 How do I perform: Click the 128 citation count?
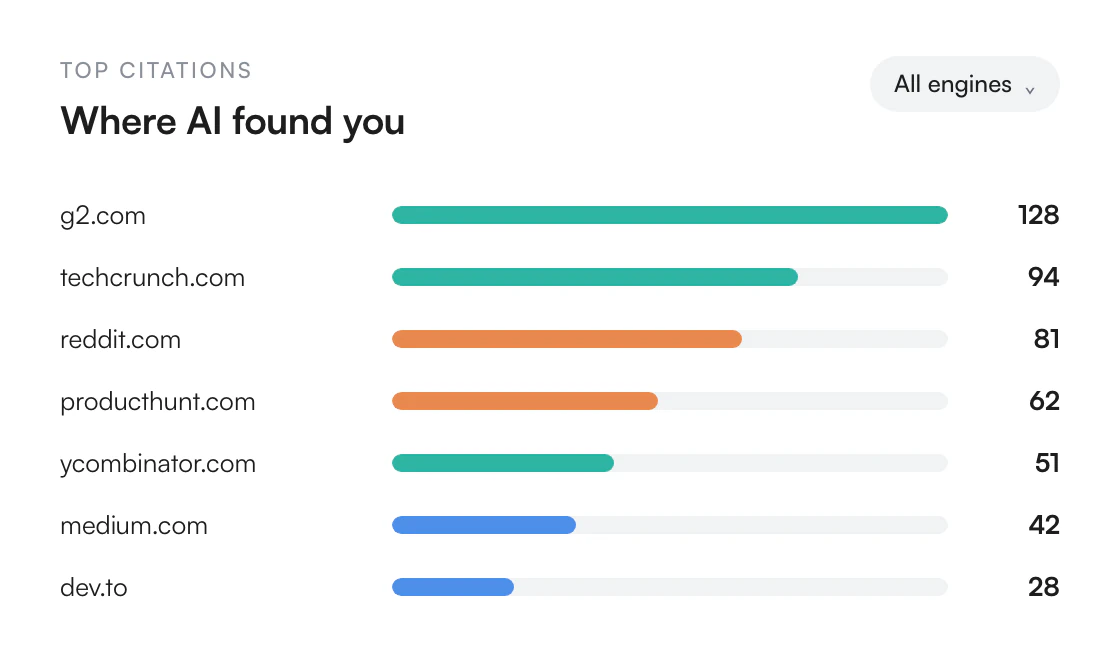coord(1039,215)
